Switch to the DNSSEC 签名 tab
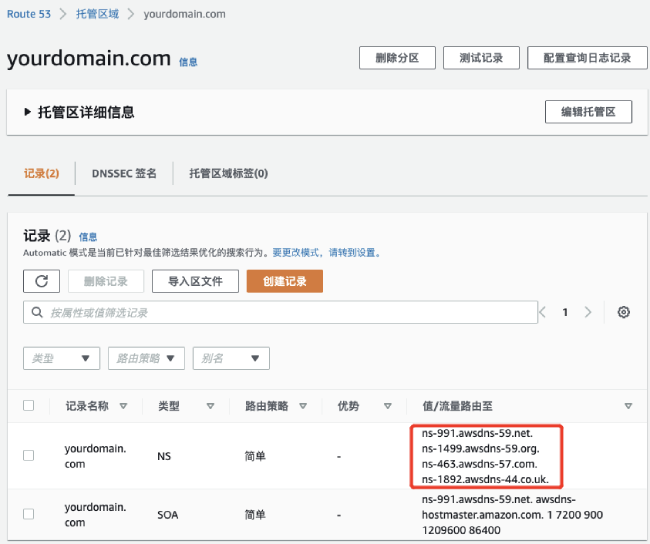Image resolution: width=650 pixels, height=544 pixels. coord(124,173)
